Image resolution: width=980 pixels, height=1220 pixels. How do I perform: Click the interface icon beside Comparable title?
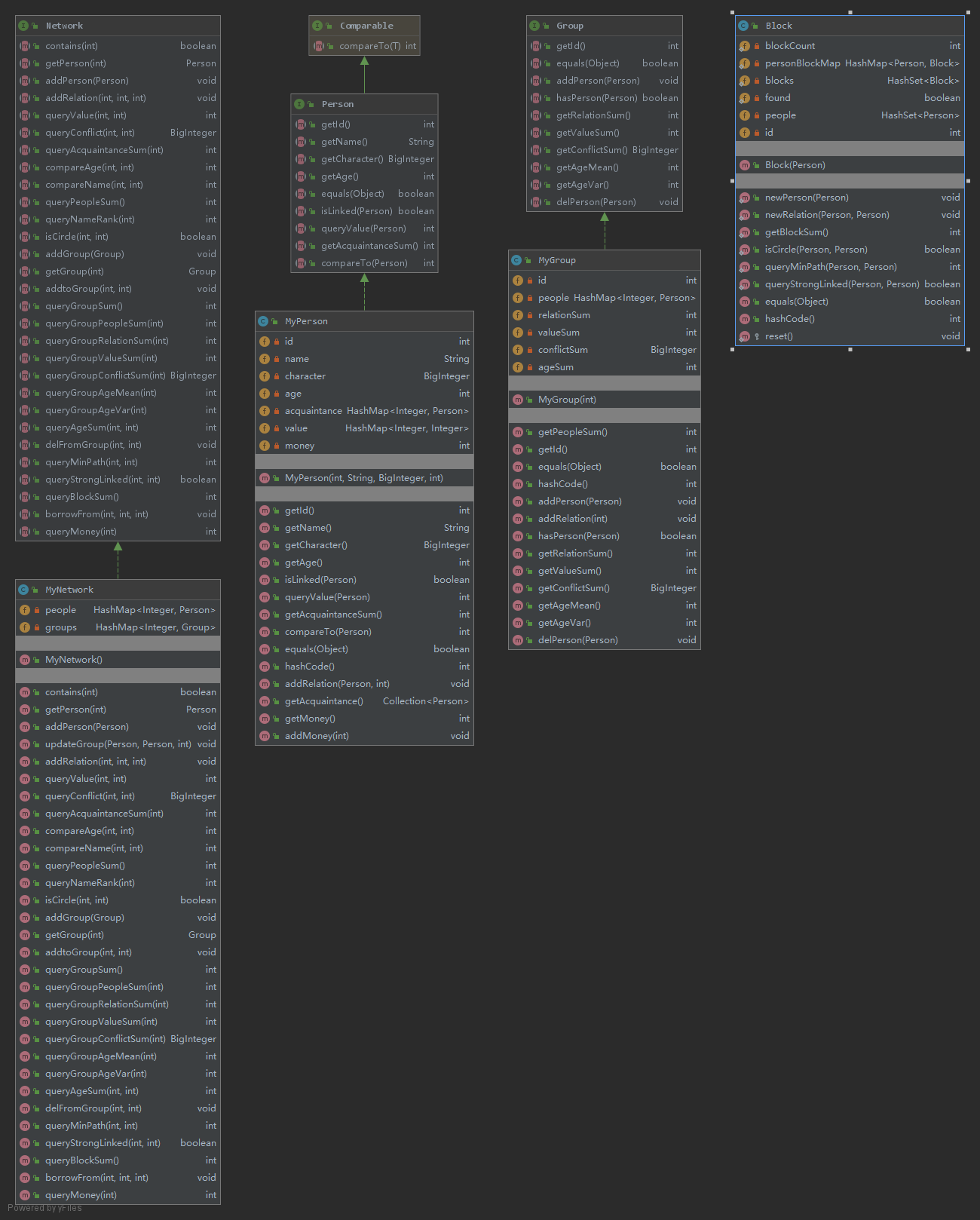coord(317,26)
